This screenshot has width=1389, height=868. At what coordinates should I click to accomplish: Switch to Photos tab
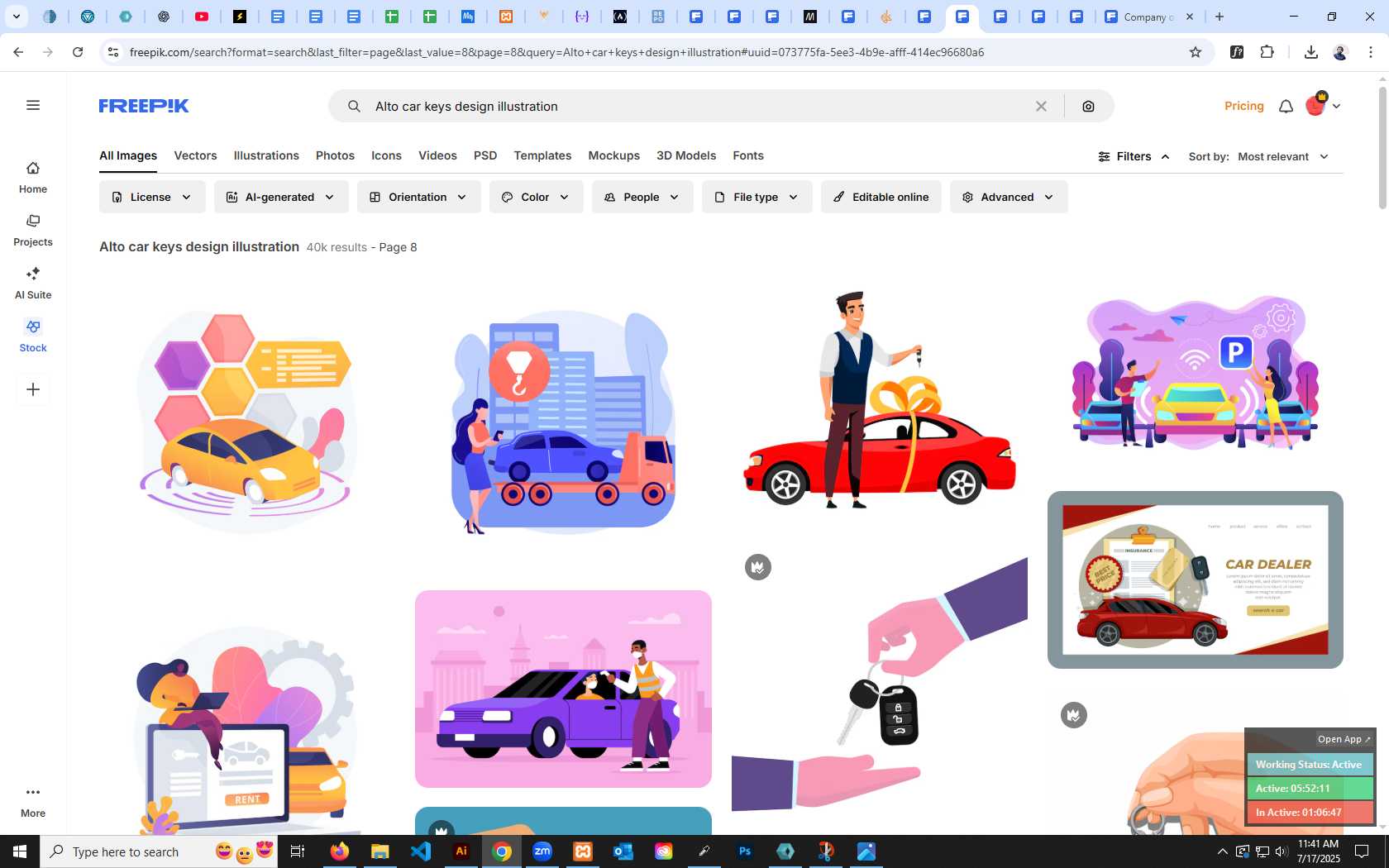click(335, 155)
